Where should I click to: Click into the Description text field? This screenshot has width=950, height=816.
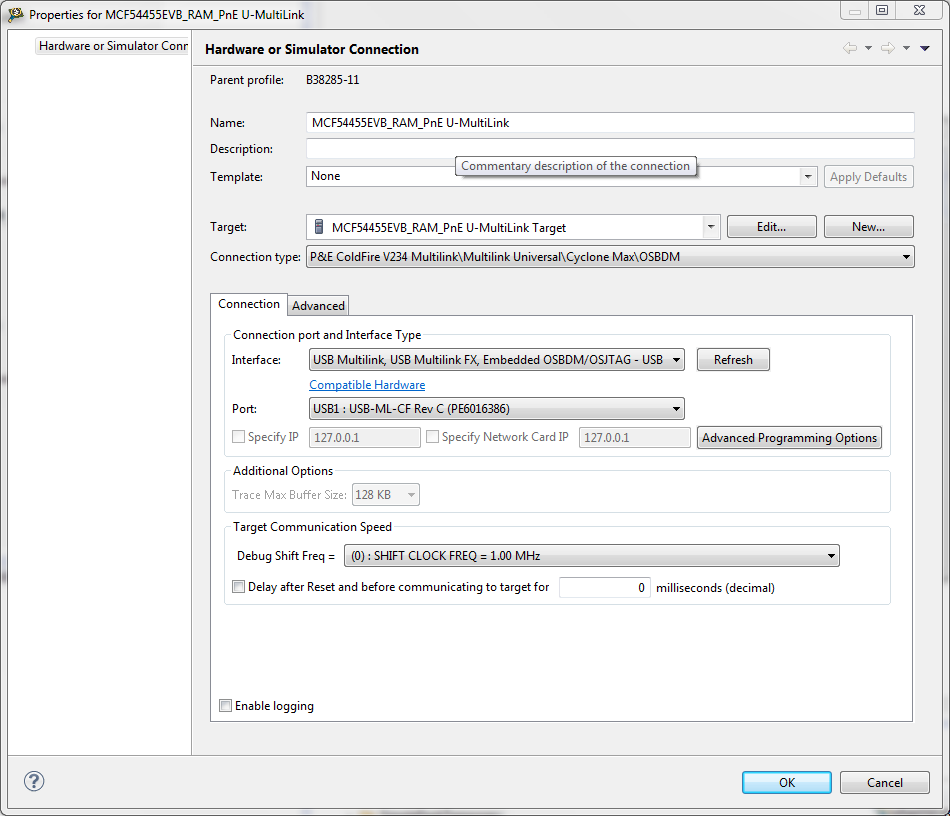[x=610, y=149]
